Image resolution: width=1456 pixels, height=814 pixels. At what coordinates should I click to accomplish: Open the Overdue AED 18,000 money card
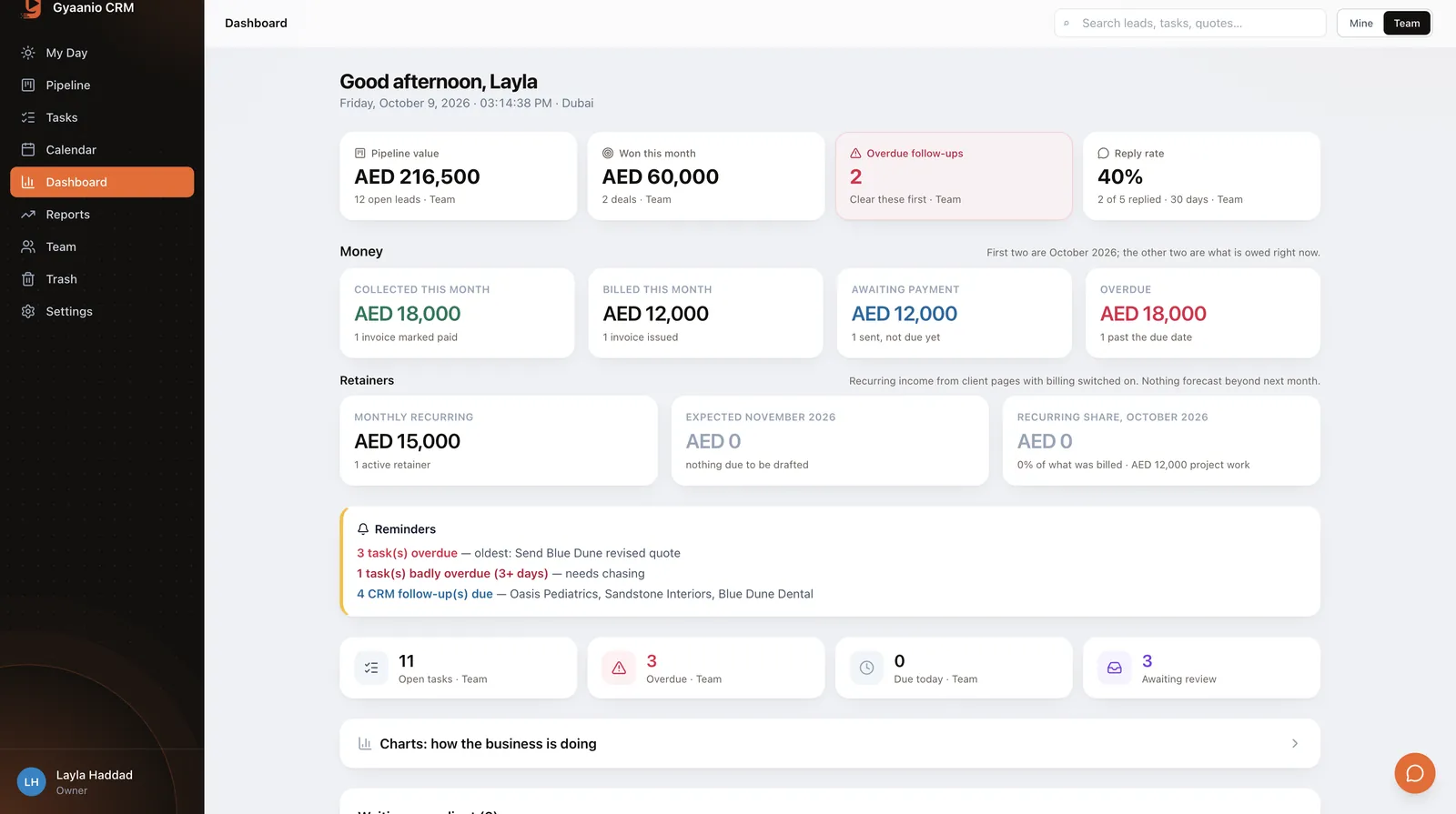[1202, 313]
